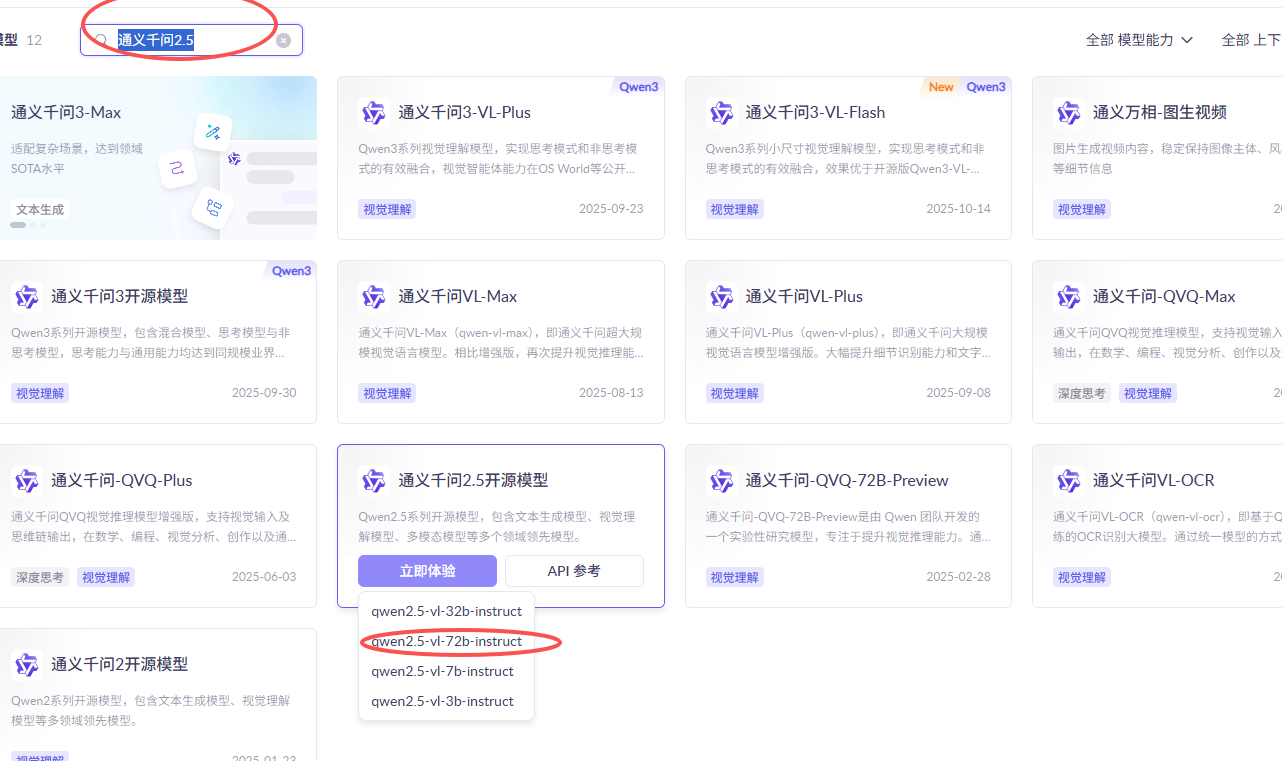Image resolution: width=1282 pixels, height=761 pixels.
Task: Click the 通义千问VL-Max model icon
Action: pos(373,296)
